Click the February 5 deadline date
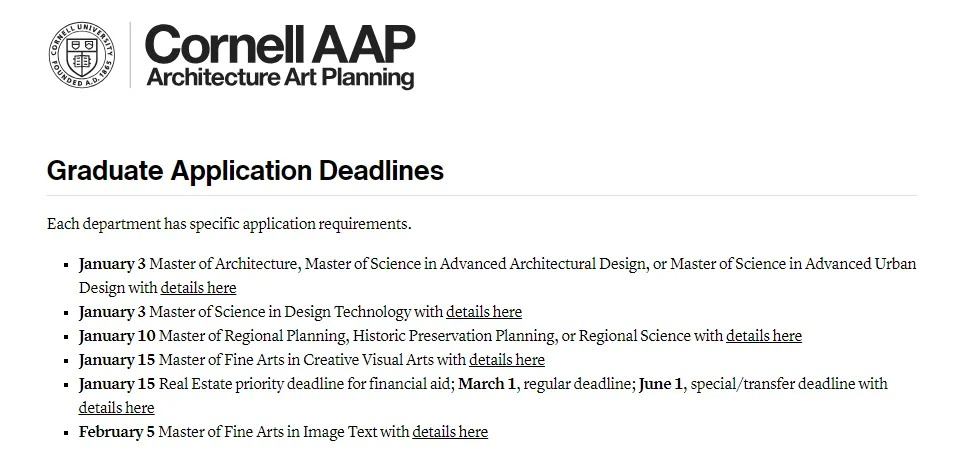 (x=118, y=432)
